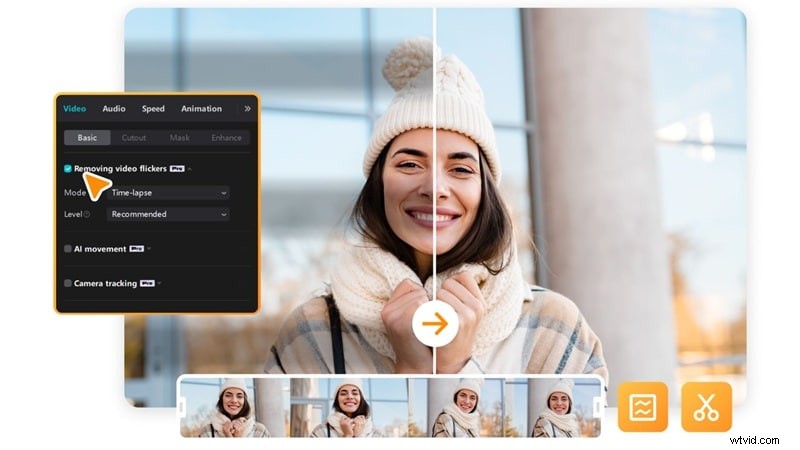Uncheck Removing video flickers checkbox
The height and width of the screenshot is (450, 800).
coord(68,168)
